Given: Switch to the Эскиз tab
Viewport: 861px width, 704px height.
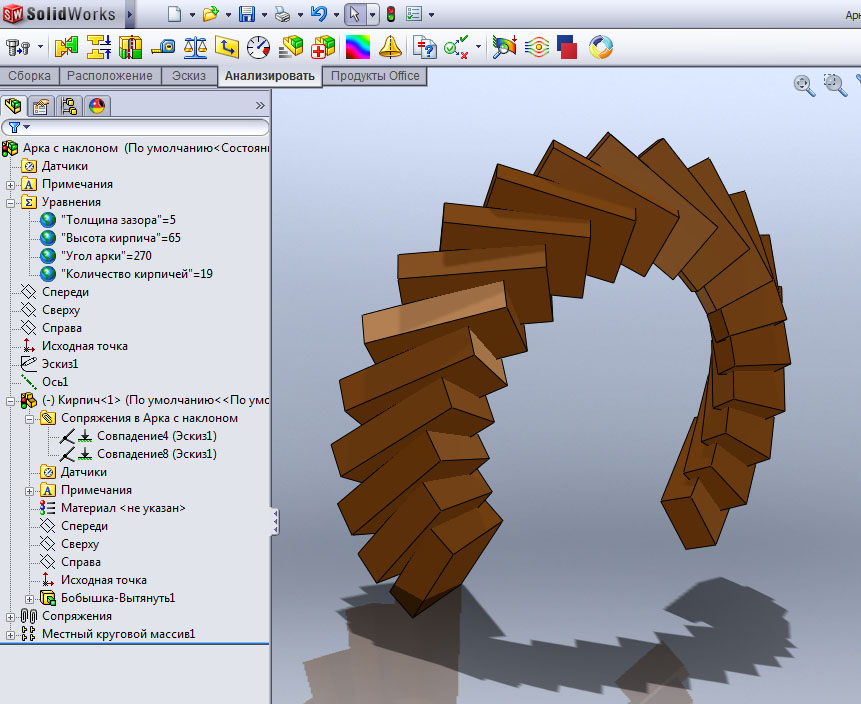Looking at the screenshot, I should click(x=188, y=76).
